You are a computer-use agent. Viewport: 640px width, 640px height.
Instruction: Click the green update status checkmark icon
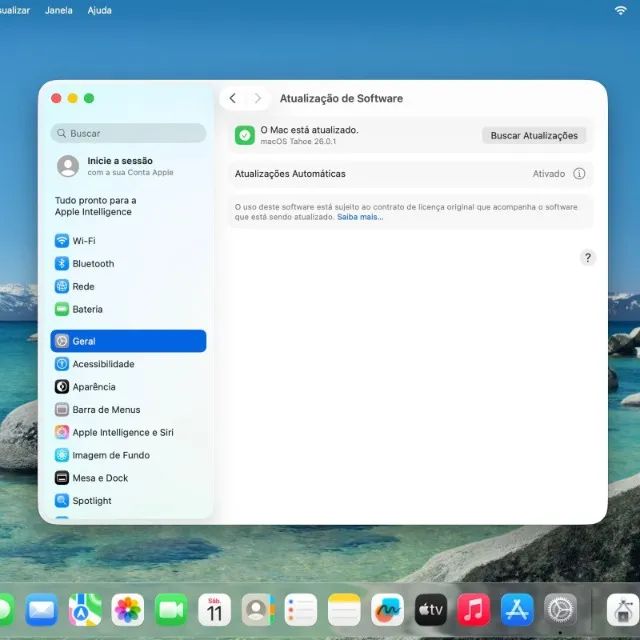[244, 136]
